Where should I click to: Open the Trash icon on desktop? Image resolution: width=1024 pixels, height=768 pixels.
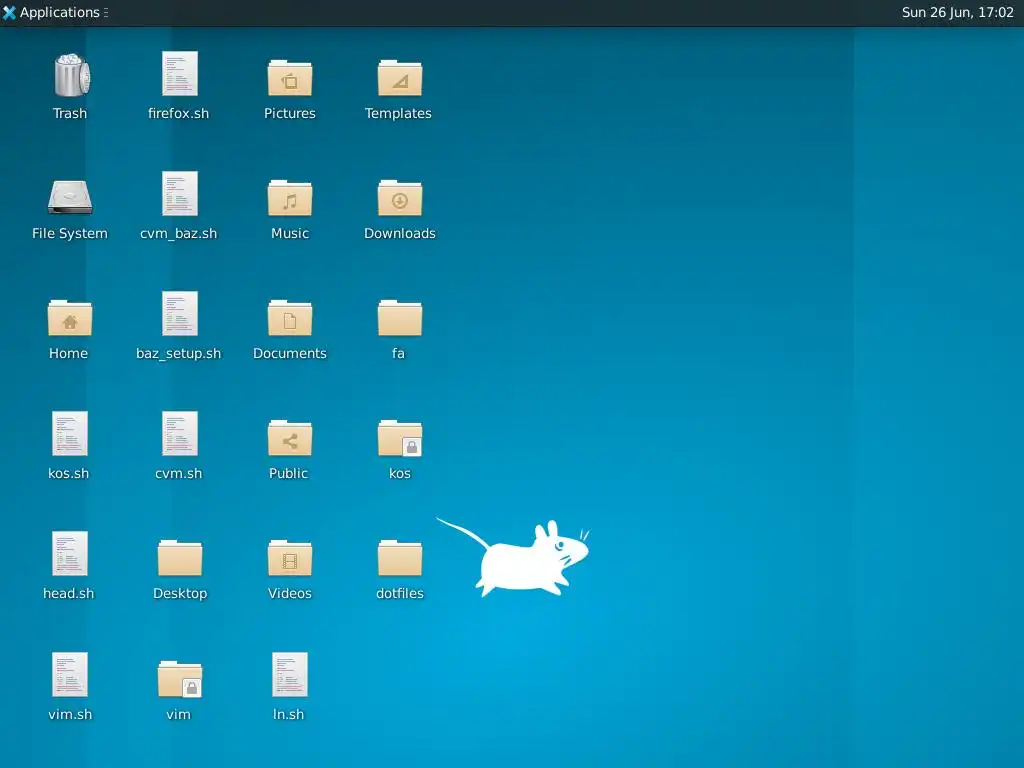[71, 75]
